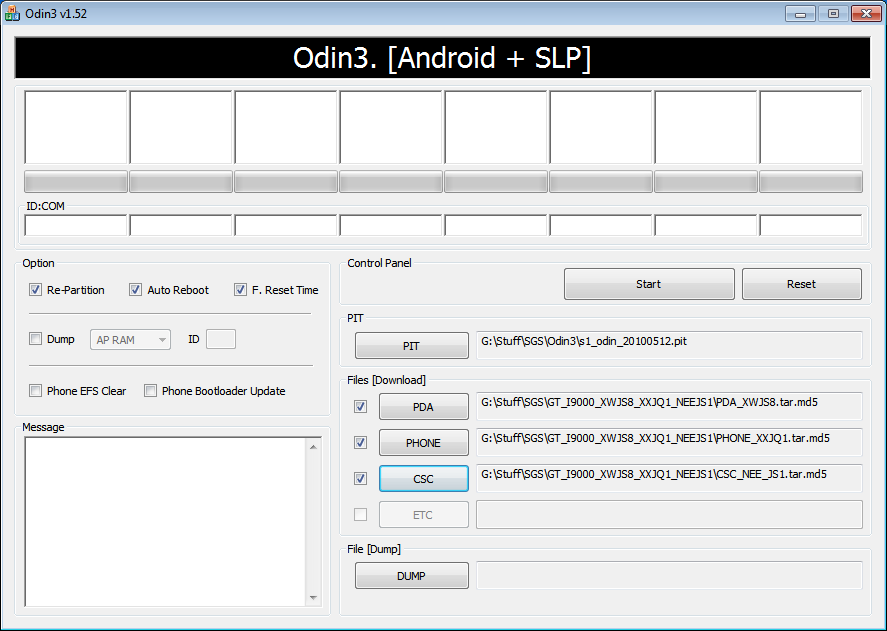Uncheck the CSC file checkbox
887x631 pixels.
point(360,478)
